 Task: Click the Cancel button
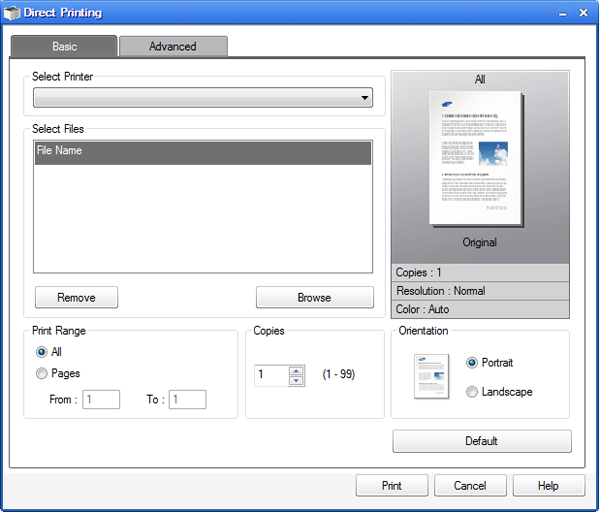[x=470, y=486]
